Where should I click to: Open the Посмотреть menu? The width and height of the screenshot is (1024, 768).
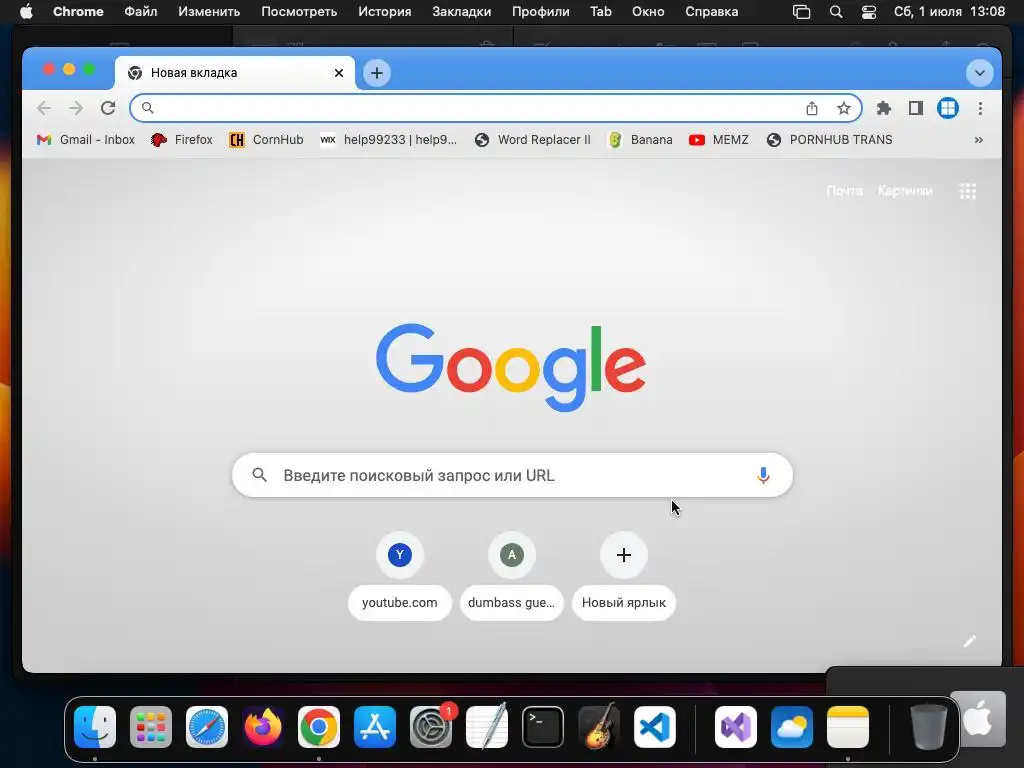[299, 12]
